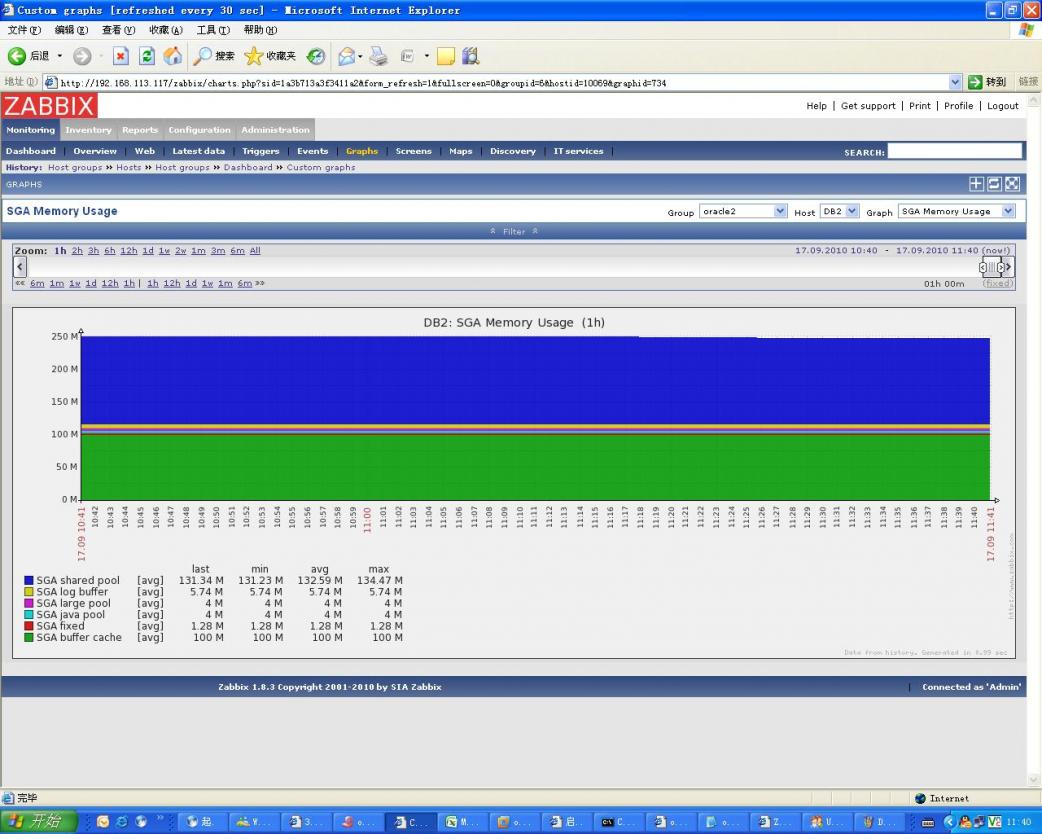Click the timeline left scroll arrow

[20, 267]
